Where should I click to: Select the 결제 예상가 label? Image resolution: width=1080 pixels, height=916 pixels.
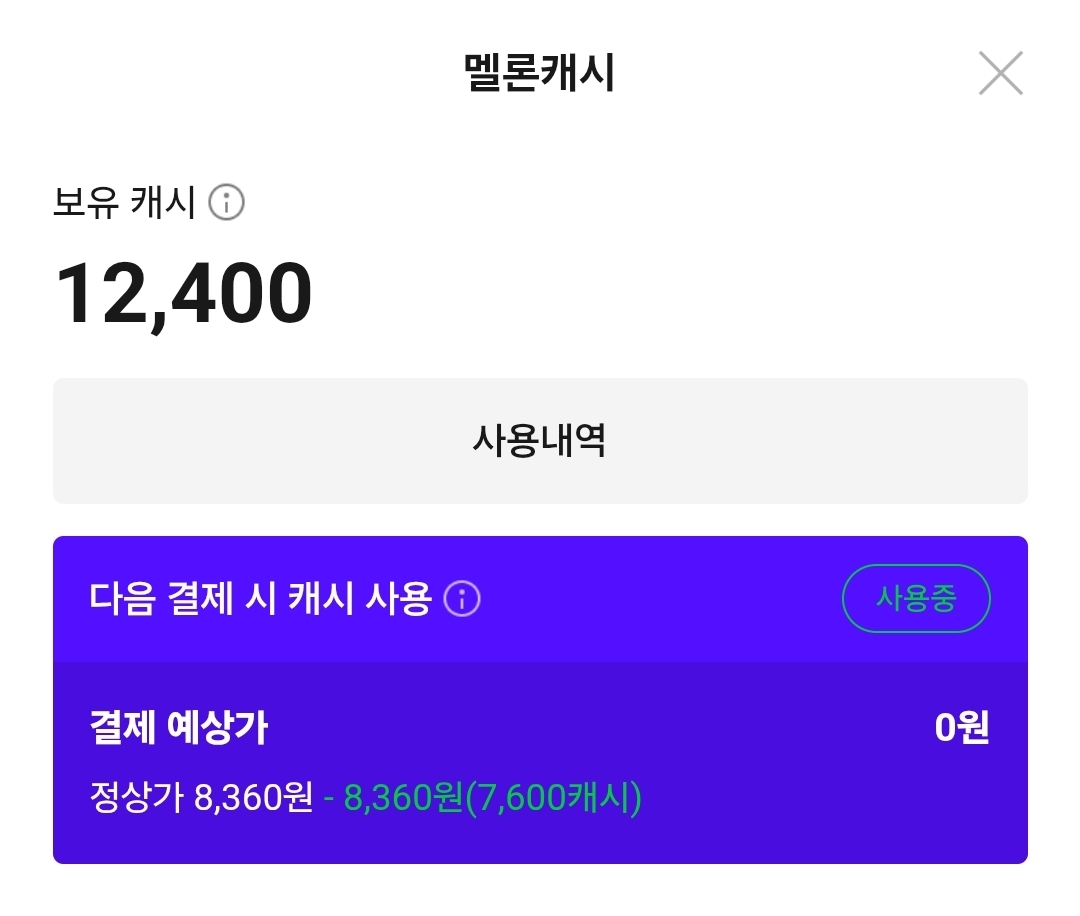tap(179, 728)
